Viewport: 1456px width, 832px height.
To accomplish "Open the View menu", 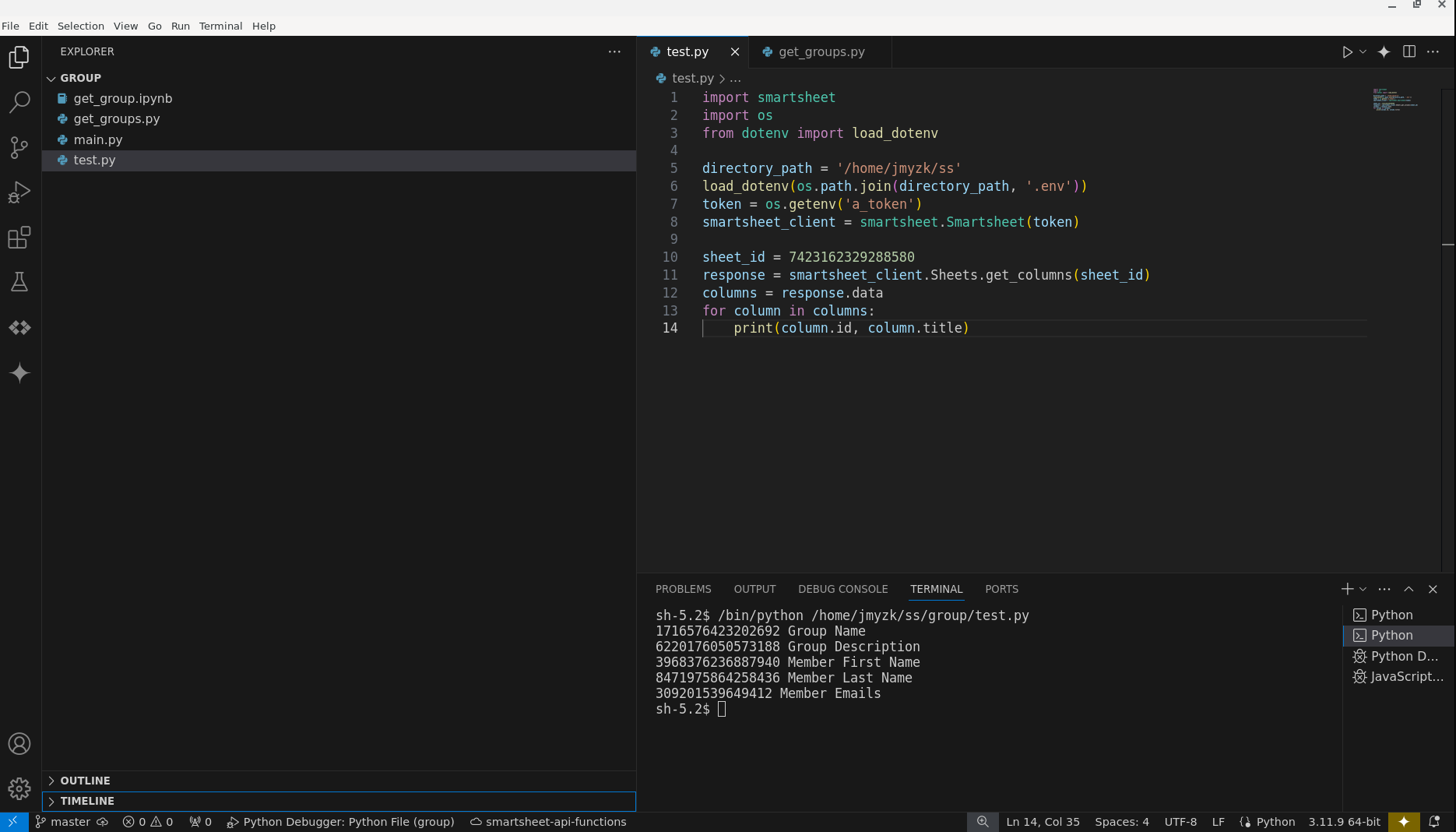I will (x=125, y=26).
